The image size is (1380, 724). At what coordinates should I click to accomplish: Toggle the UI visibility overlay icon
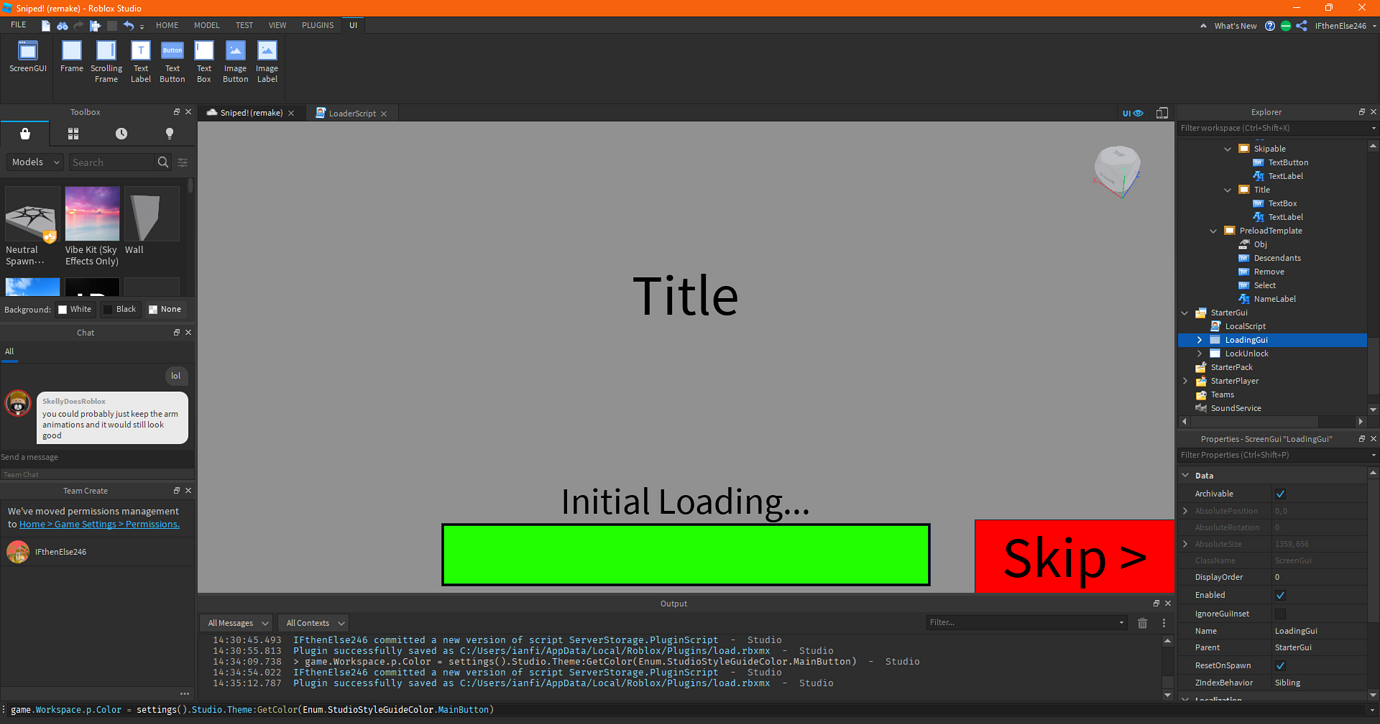pyautogui.click(x=1135, y=112)
